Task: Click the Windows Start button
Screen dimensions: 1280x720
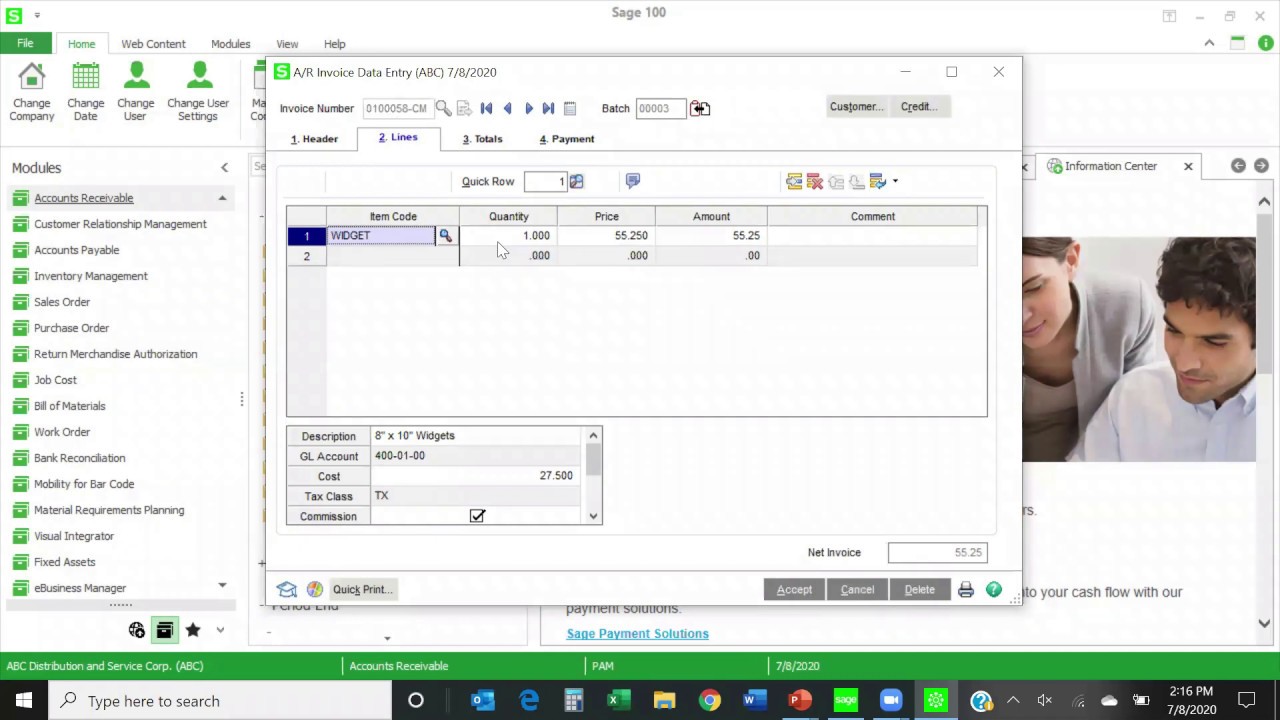Action: [x=24, y=700]
